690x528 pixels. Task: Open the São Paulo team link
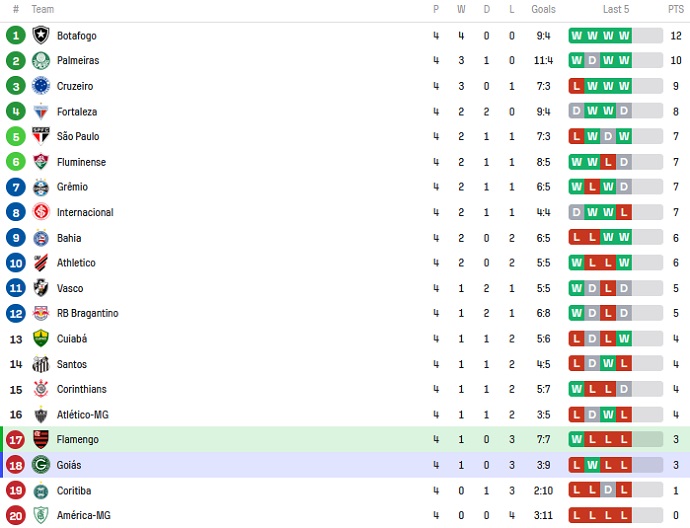[78, 136]
